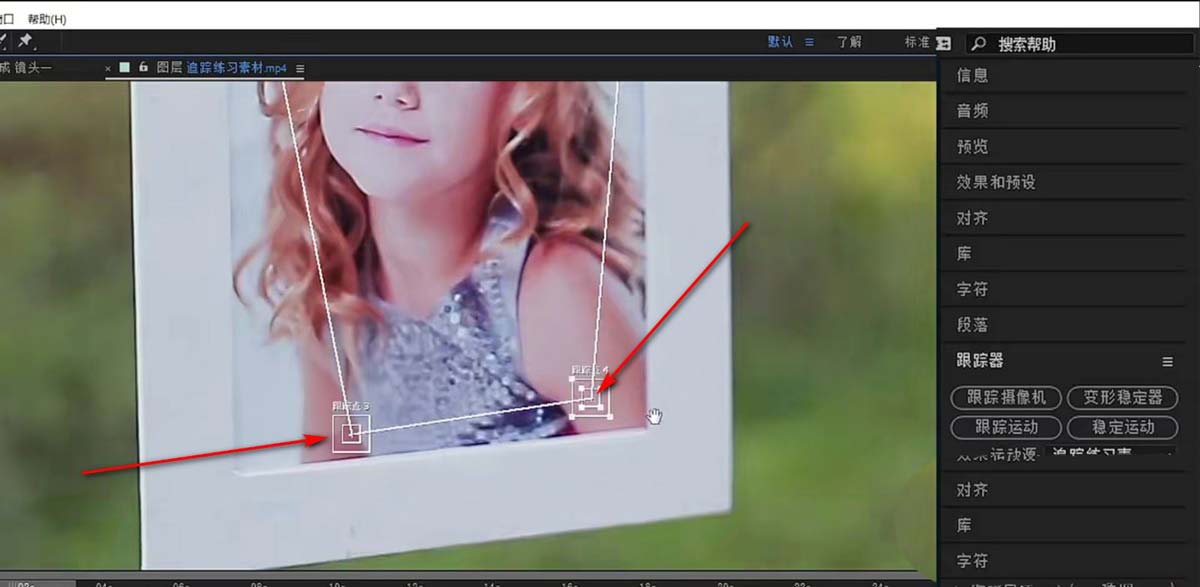Click the 跟踪运动 button
The image size is (1200, 587).
(1006, 427)
